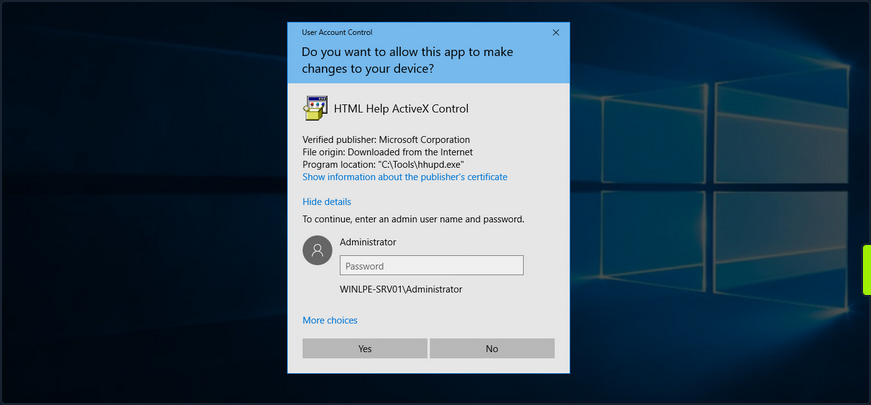
Task: Open More choices link
Action: pos(330,321)
